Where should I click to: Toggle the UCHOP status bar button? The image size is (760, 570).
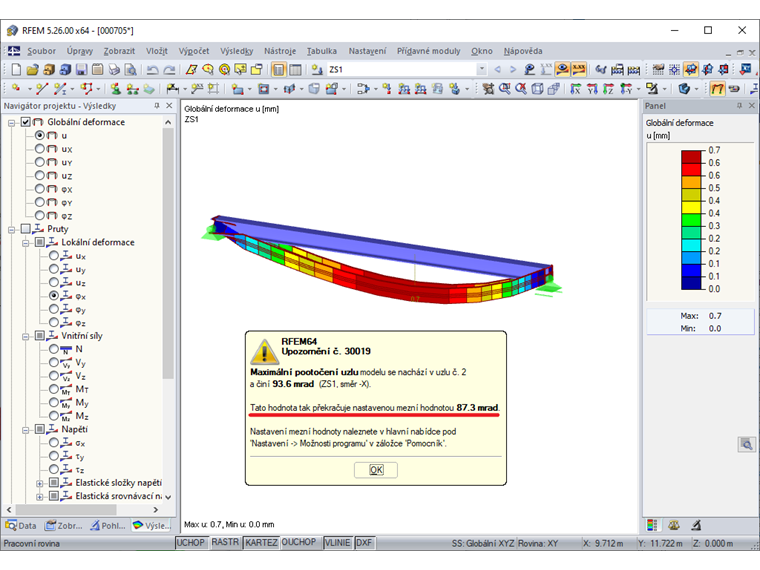[190, 542]
